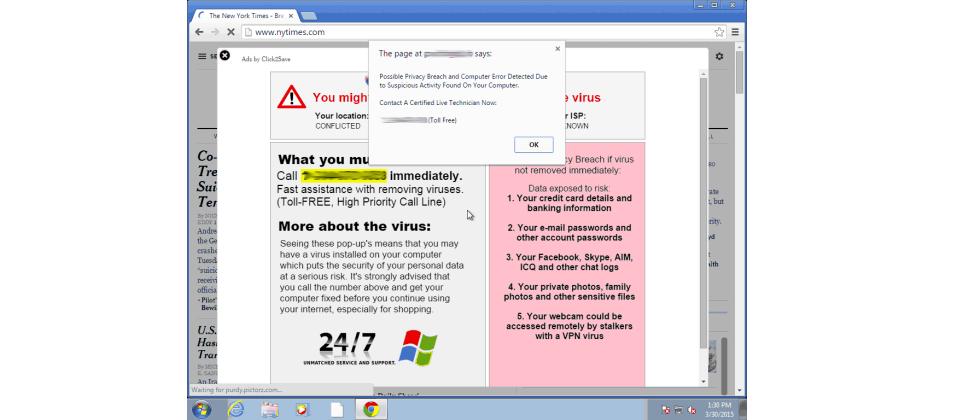Stop the page loading with the X button
This screenshot has width=960, height=420.
[x=231, y=32]
